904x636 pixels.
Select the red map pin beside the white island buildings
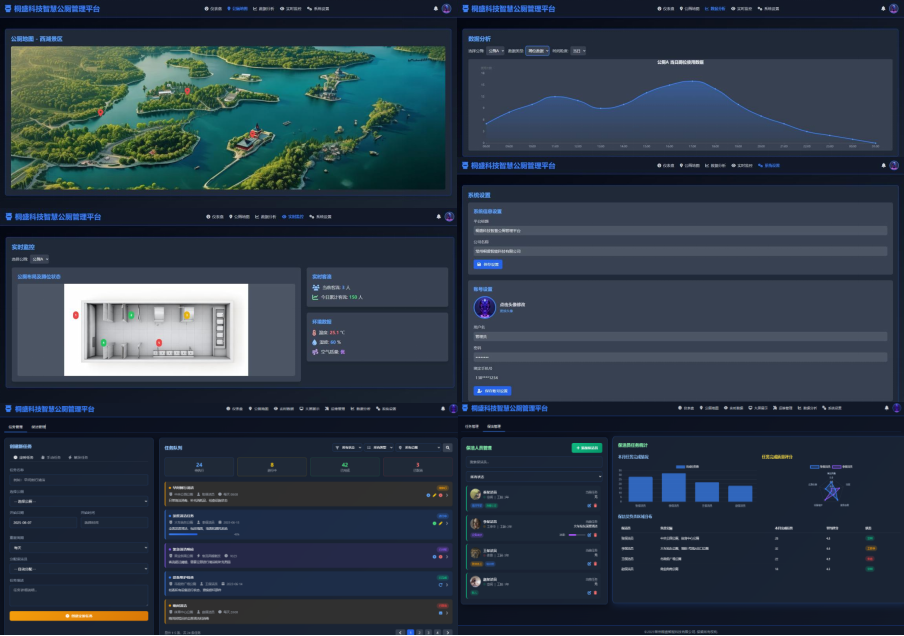click(x=187, y=91)
